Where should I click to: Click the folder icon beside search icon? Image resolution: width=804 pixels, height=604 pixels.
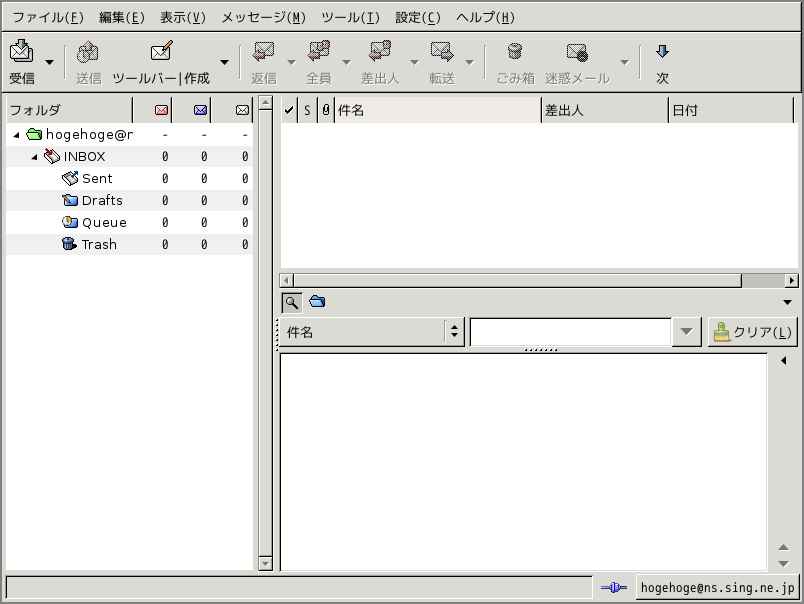tap(317, 301)
